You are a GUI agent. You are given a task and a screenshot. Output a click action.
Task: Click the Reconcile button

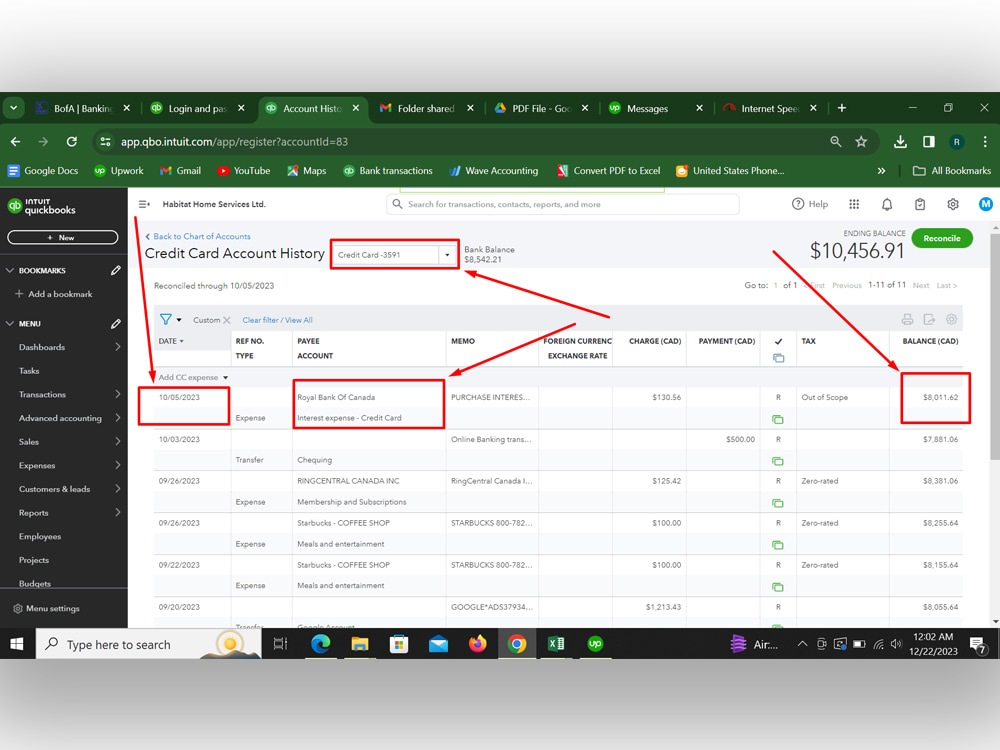(x=941, y=238)
